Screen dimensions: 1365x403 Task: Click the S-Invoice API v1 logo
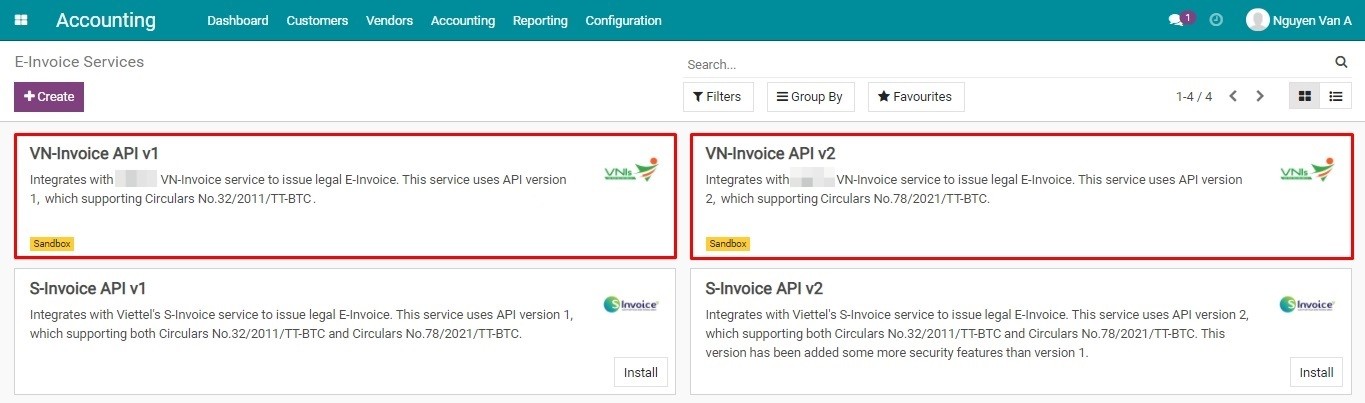tap(632, 304)
